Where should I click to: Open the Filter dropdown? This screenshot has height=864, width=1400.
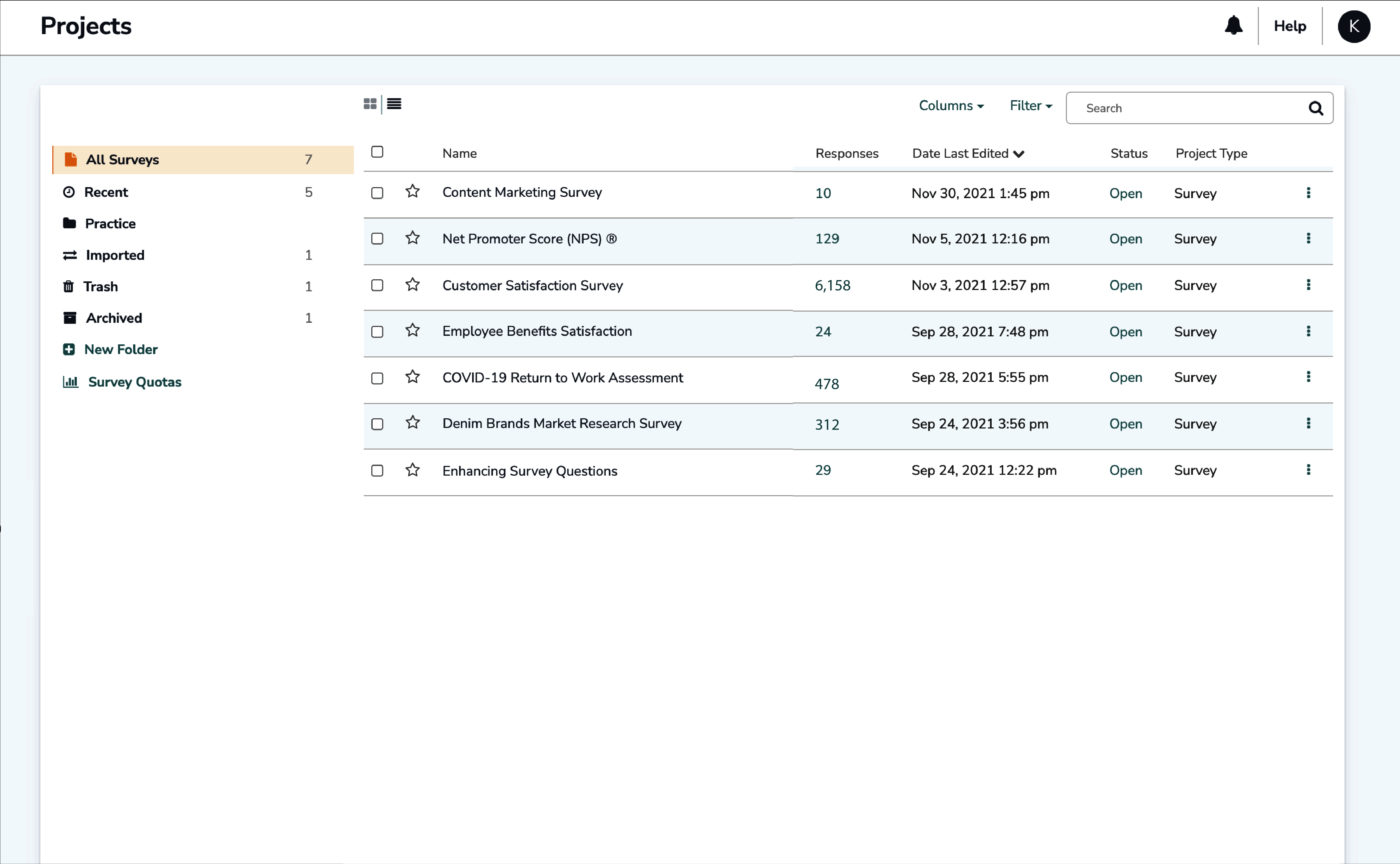(1030, 106)
